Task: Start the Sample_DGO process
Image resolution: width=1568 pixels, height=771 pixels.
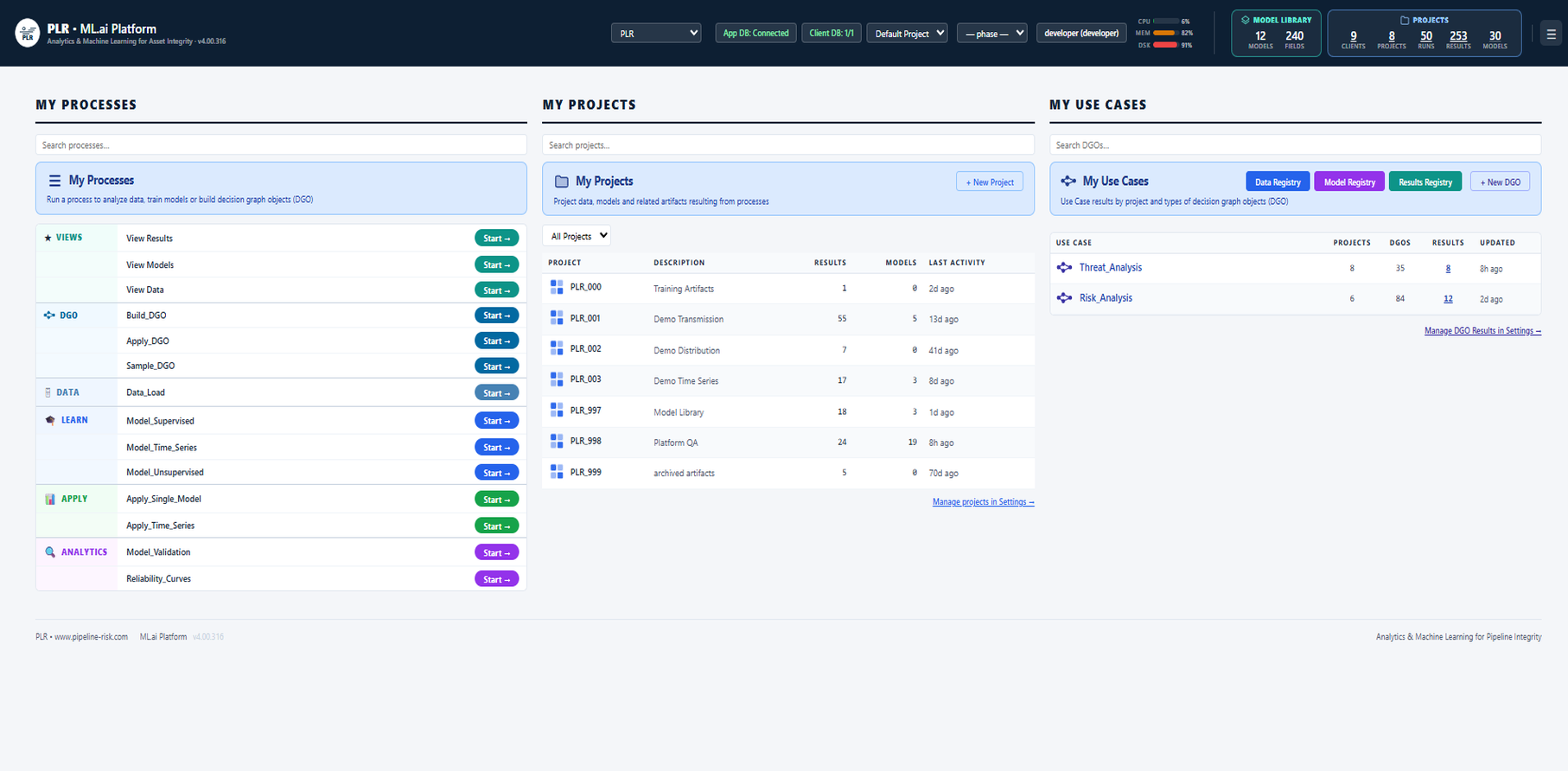Action: (x=497, y=366)
